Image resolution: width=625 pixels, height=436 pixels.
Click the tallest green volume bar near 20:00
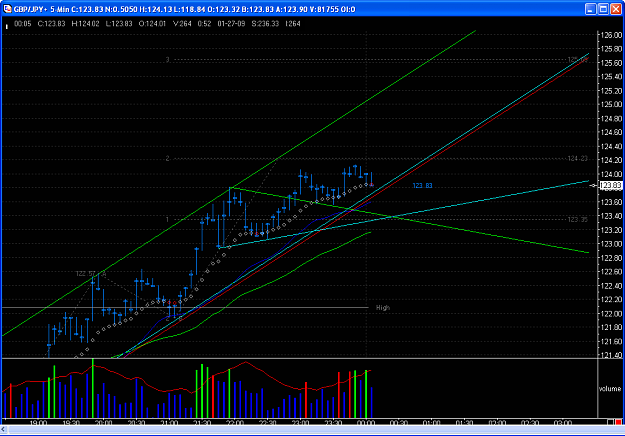coord(93,388)
